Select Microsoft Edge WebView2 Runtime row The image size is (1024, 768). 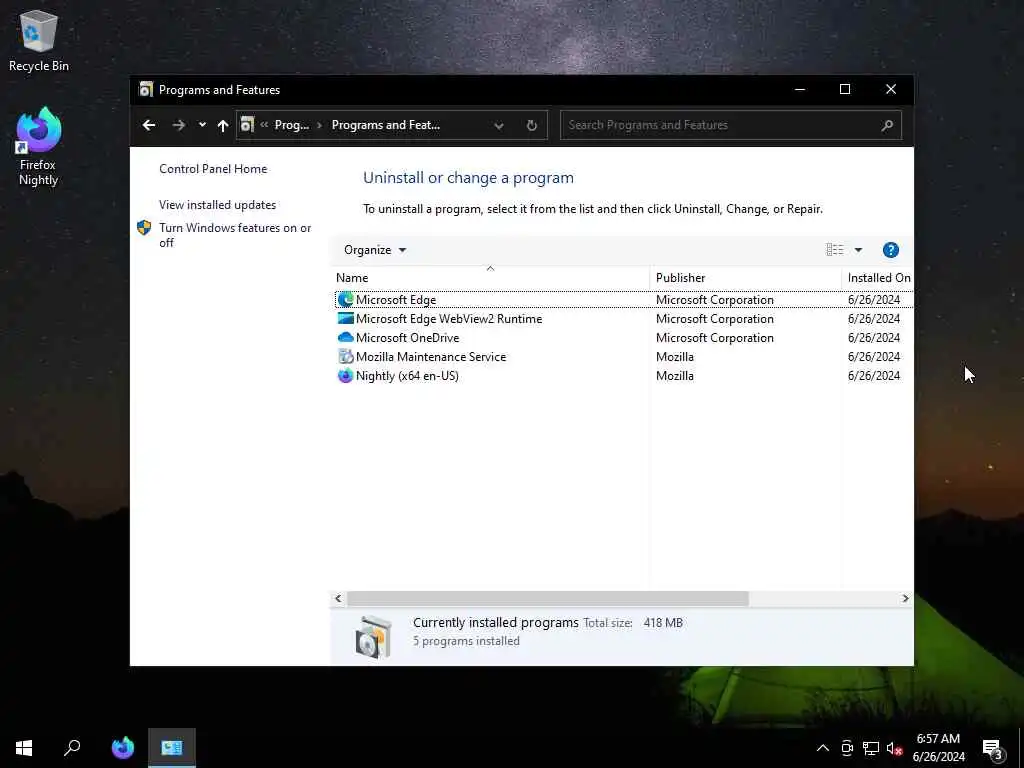click(624, 319)
